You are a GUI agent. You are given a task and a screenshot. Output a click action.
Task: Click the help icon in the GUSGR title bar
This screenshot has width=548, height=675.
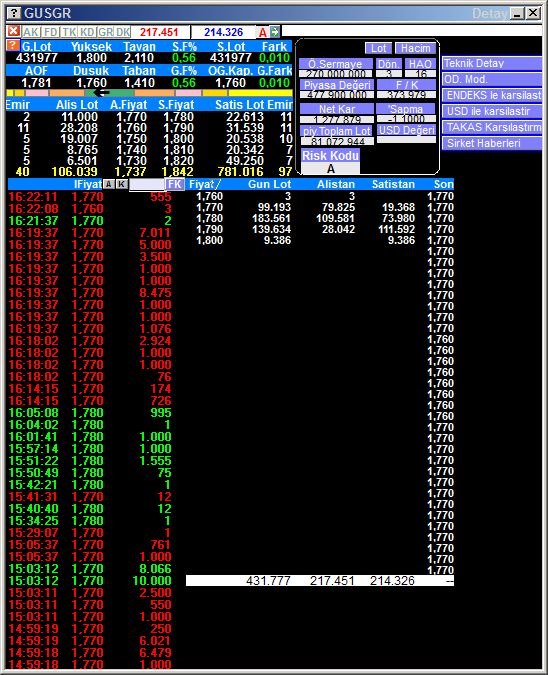[x=13, y=13]
